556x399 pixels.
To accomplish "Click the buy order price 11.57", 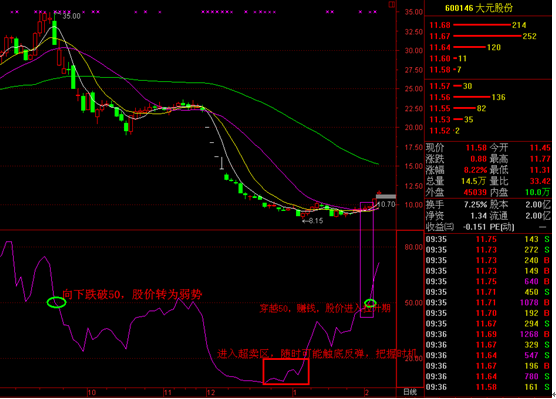I will click(x=440, y=86).
